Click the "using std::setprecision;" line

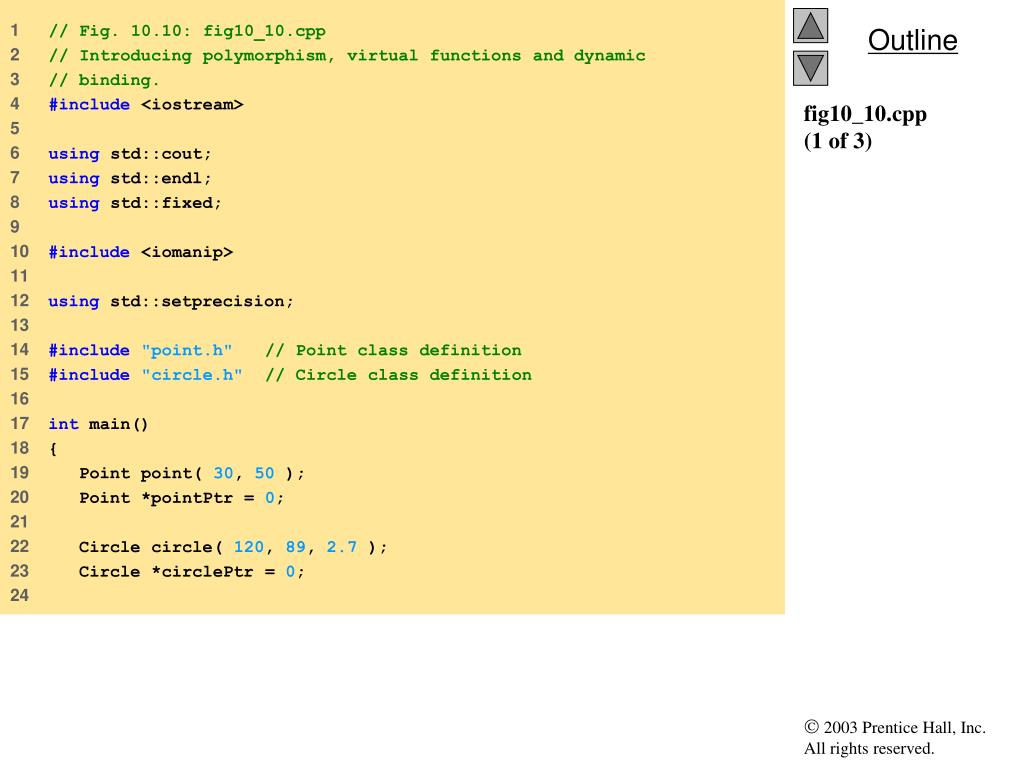171,301
